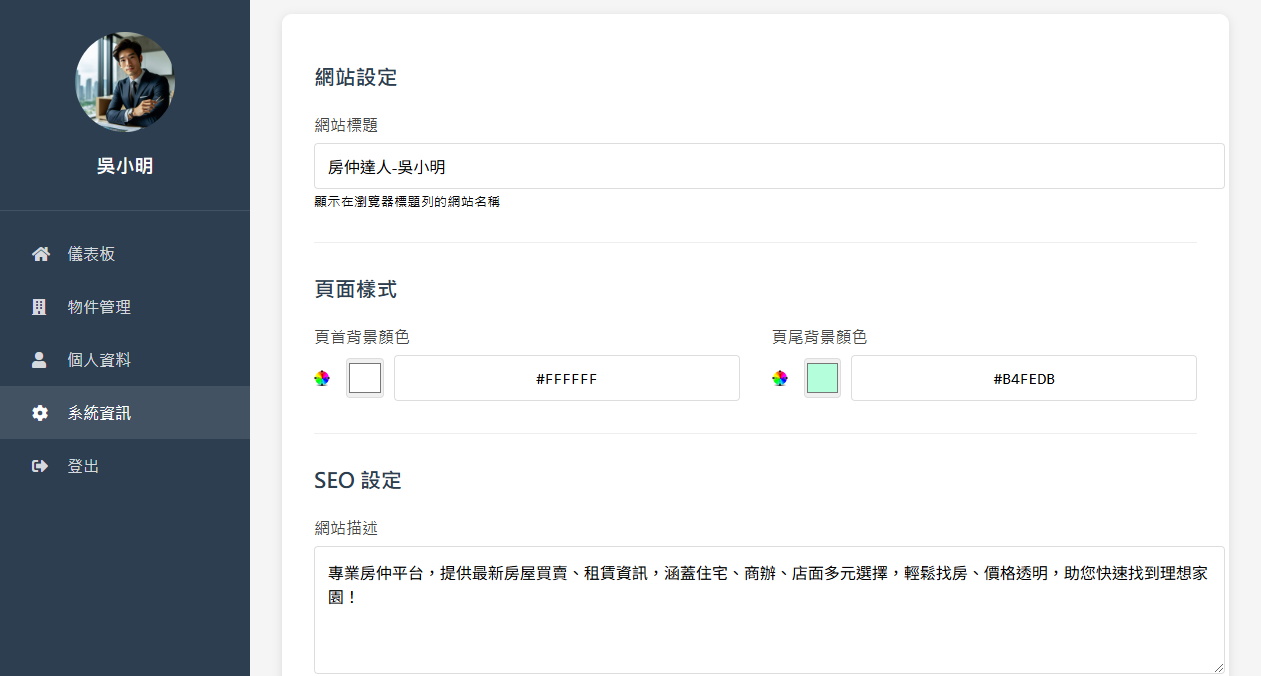This screenshot has height=676, width=1261.
Task: Open the white 頁首背景顏色 swatch
Action: (365, 378)
